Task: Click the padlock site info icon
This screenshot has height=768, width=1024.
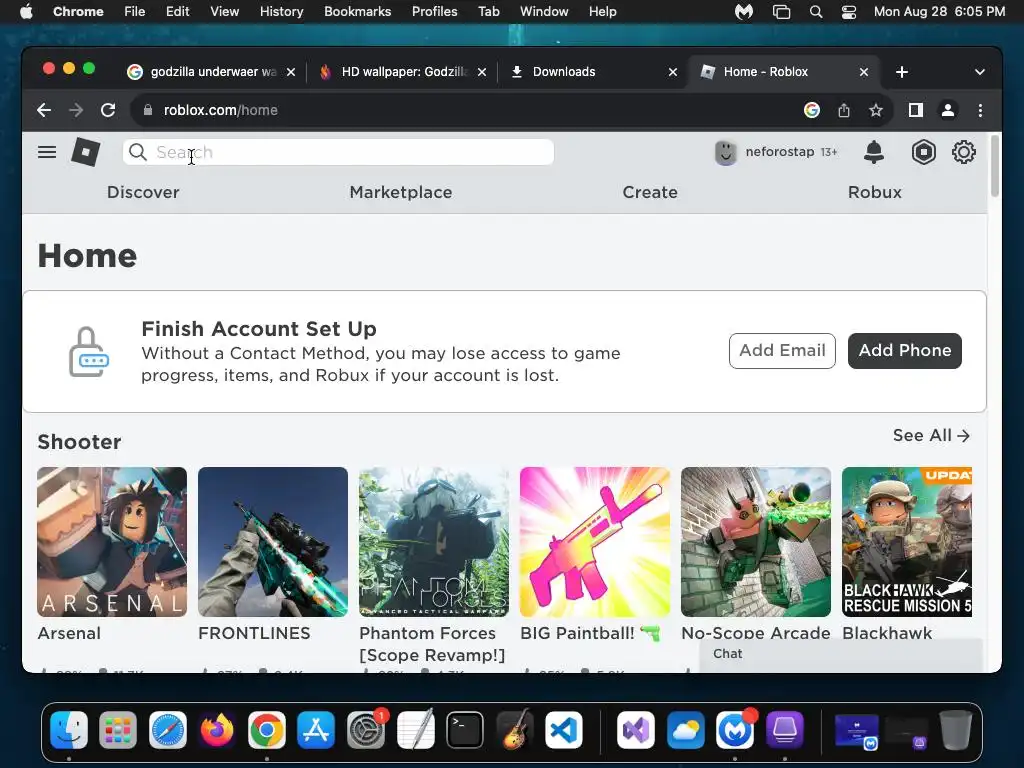Action: 148,110
